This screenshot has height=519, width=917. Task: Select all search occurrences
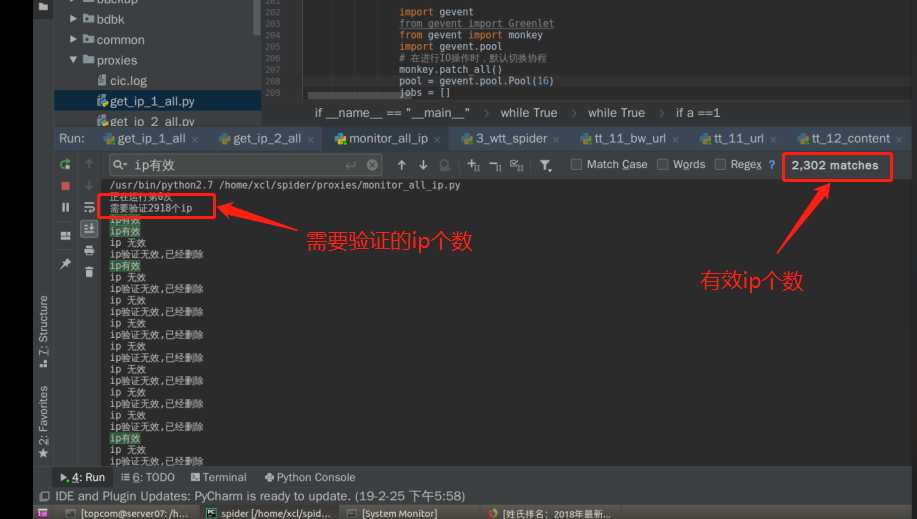coord(516,165)
